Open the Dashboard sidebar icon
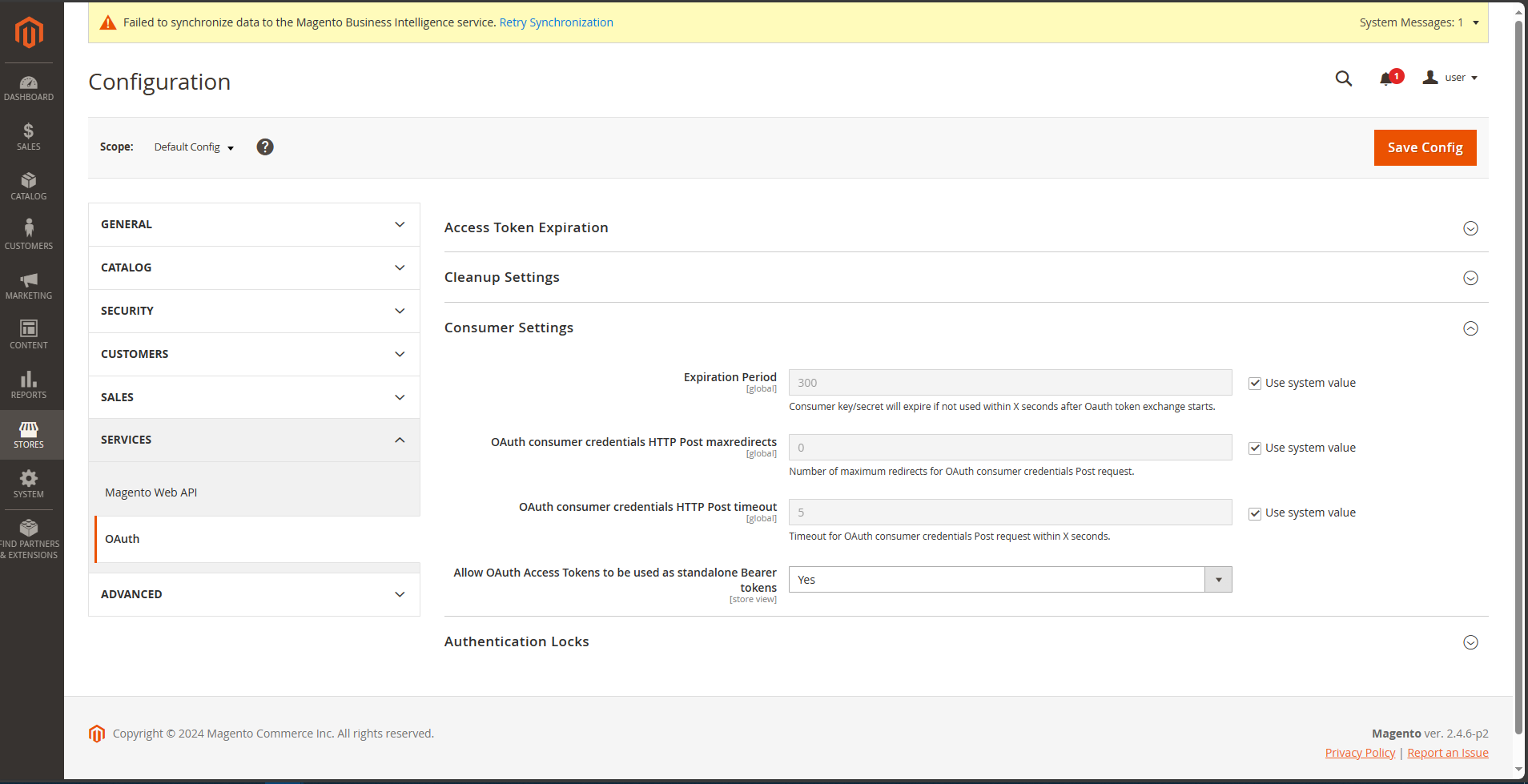 point(29,88)
